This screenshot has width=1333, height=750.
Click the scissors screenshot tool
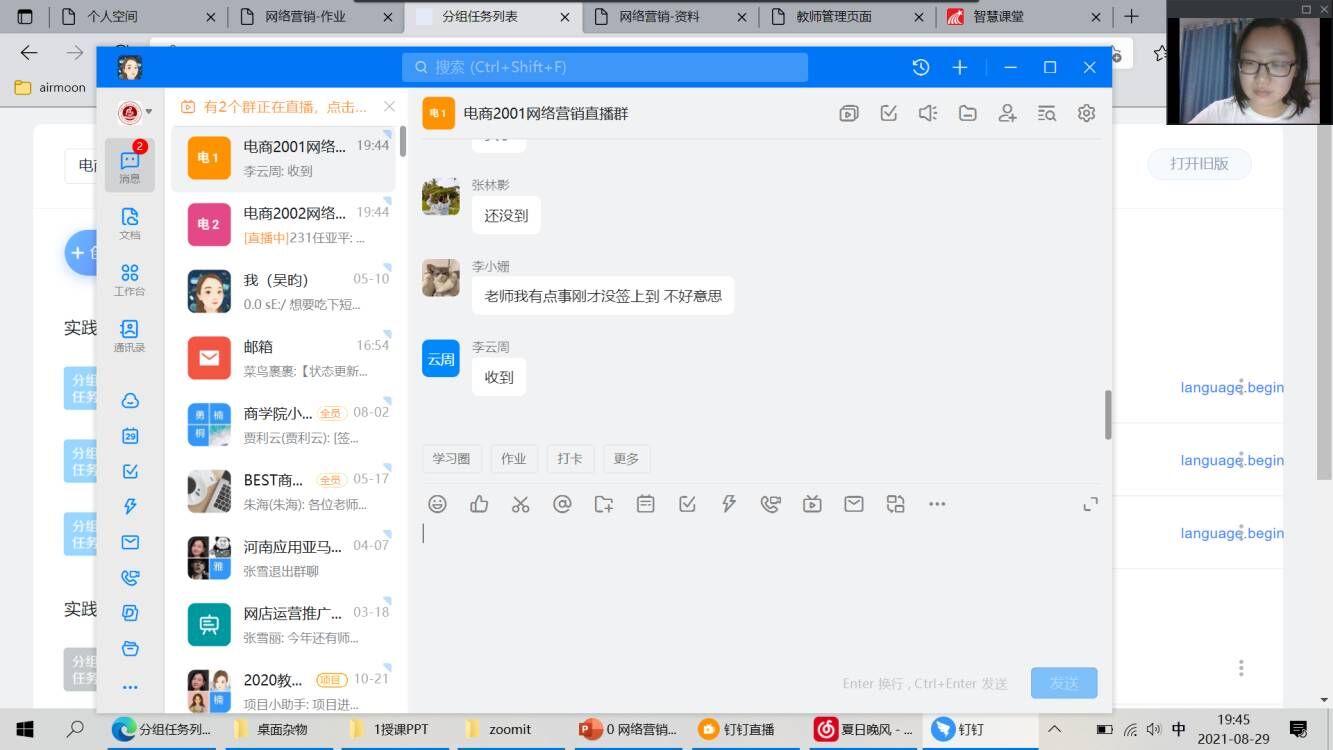pos(520,504)
